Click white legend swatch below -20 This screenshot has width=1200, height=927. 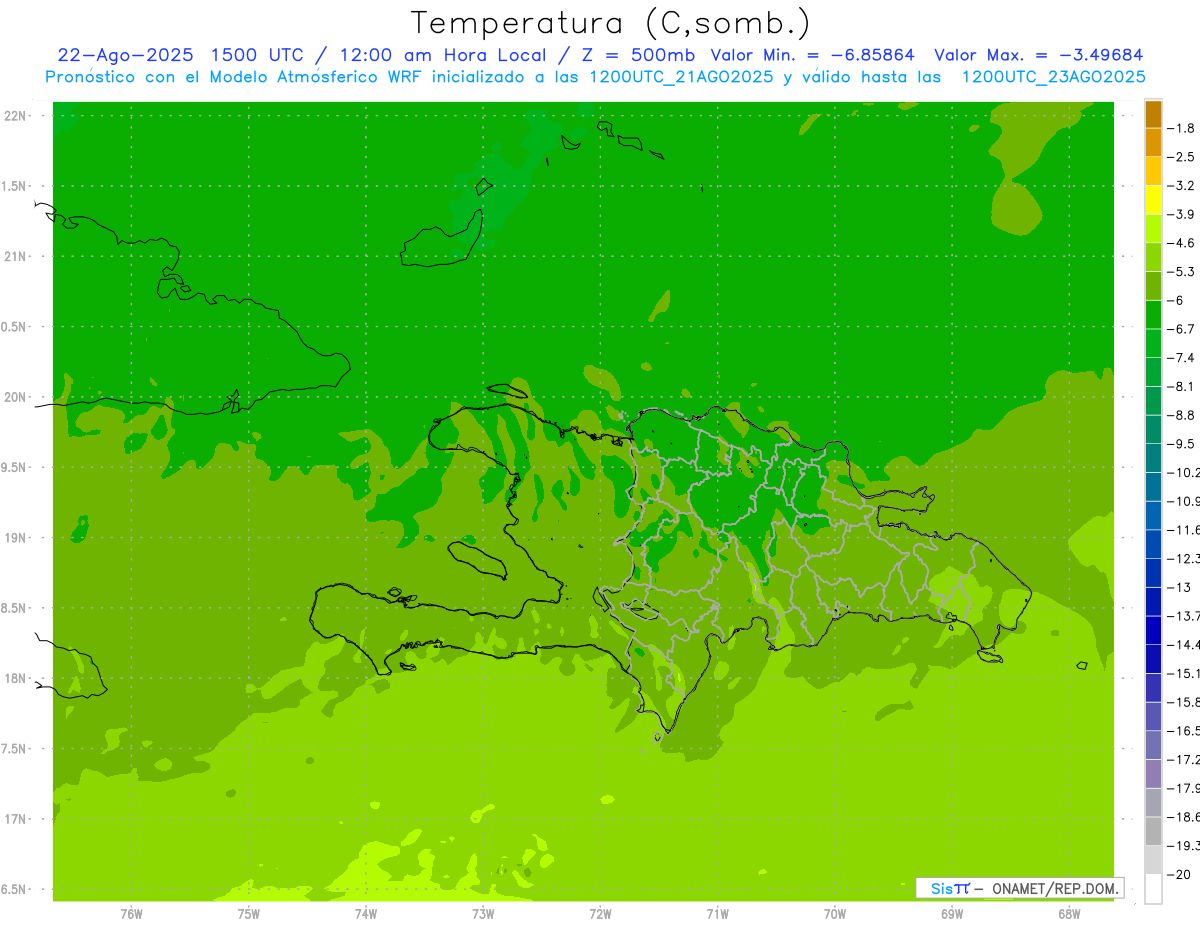point(1153,888)
